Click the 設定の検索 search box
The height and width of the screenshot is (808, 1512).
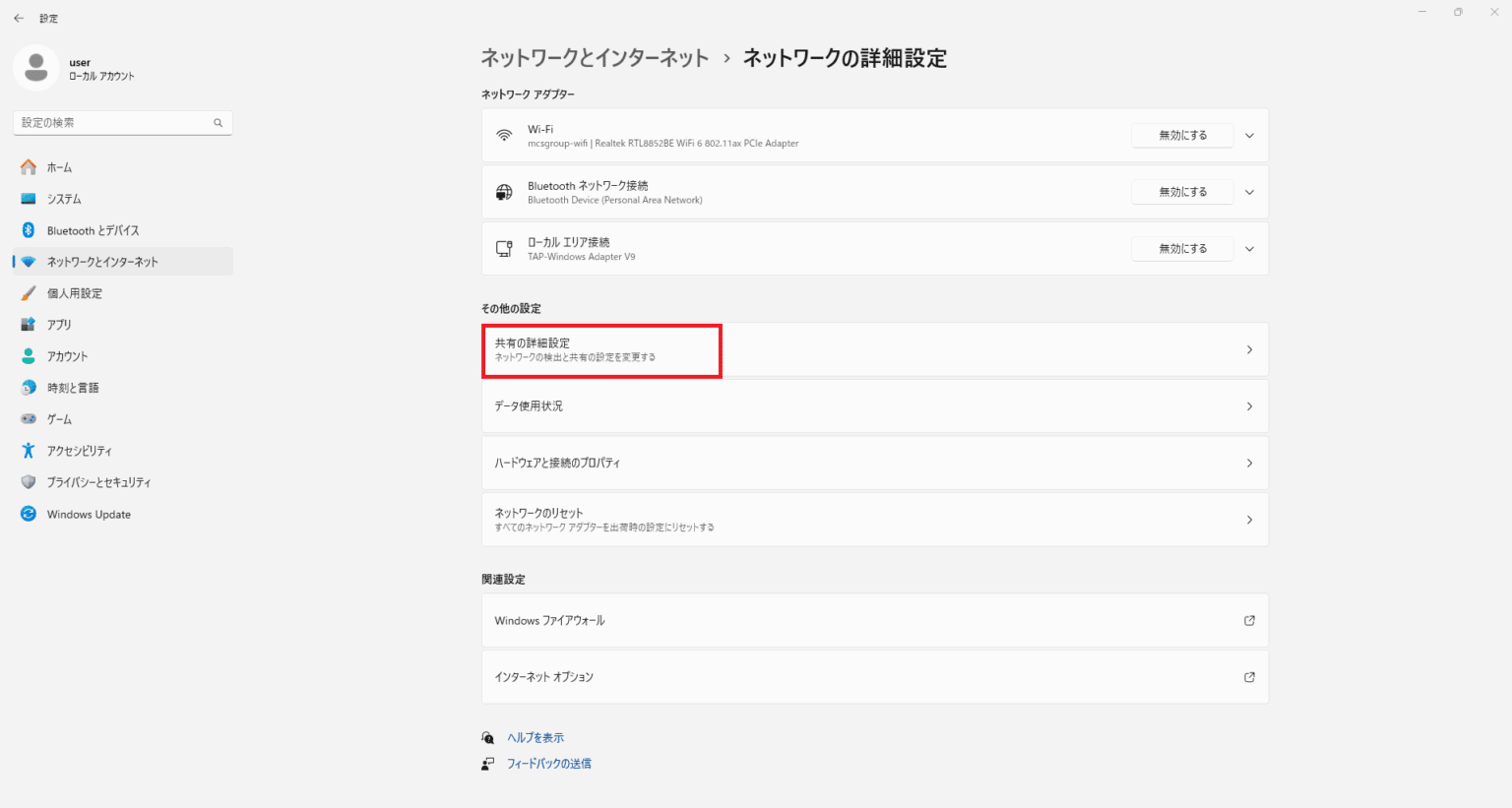(x=113, y=123)
